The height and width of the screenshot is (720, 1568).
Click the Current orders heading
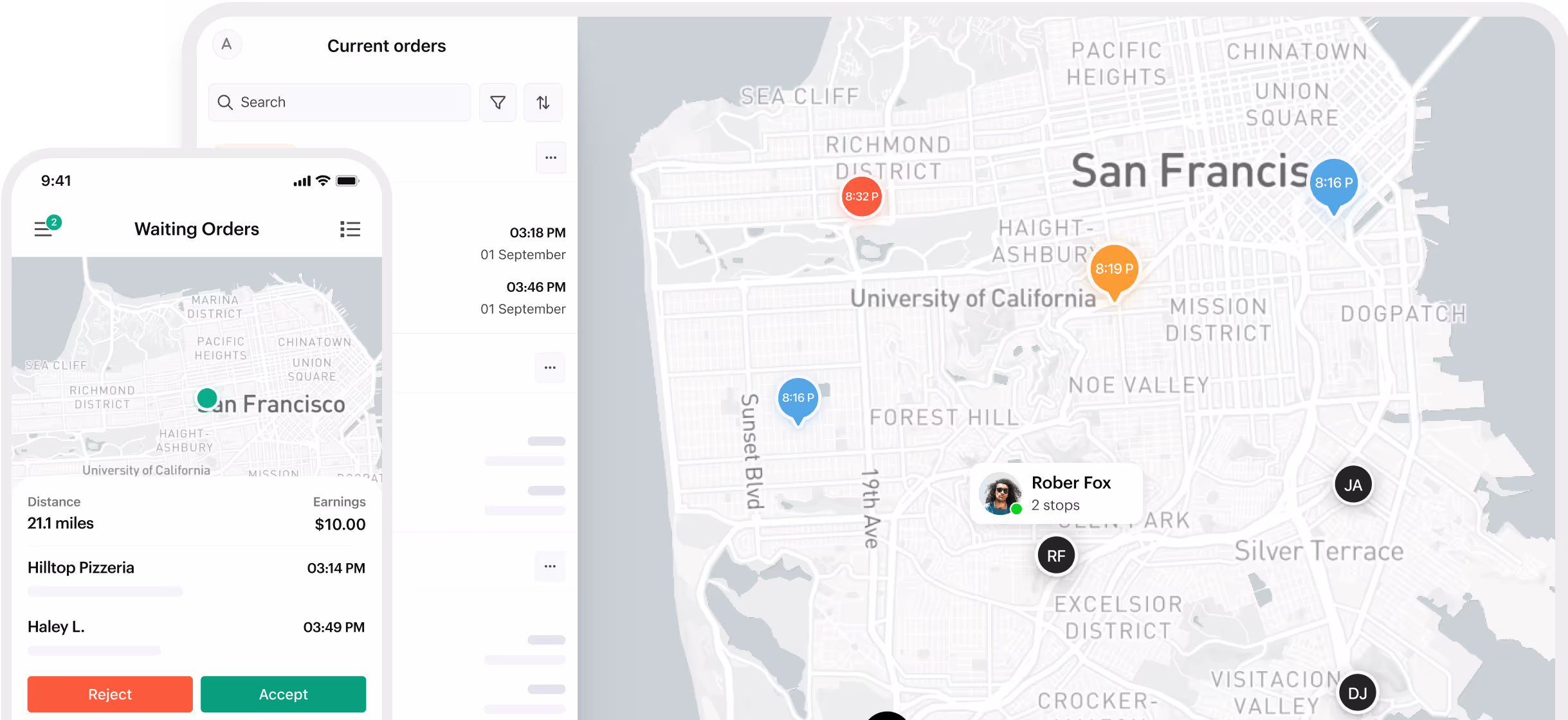tap(387, 46)
